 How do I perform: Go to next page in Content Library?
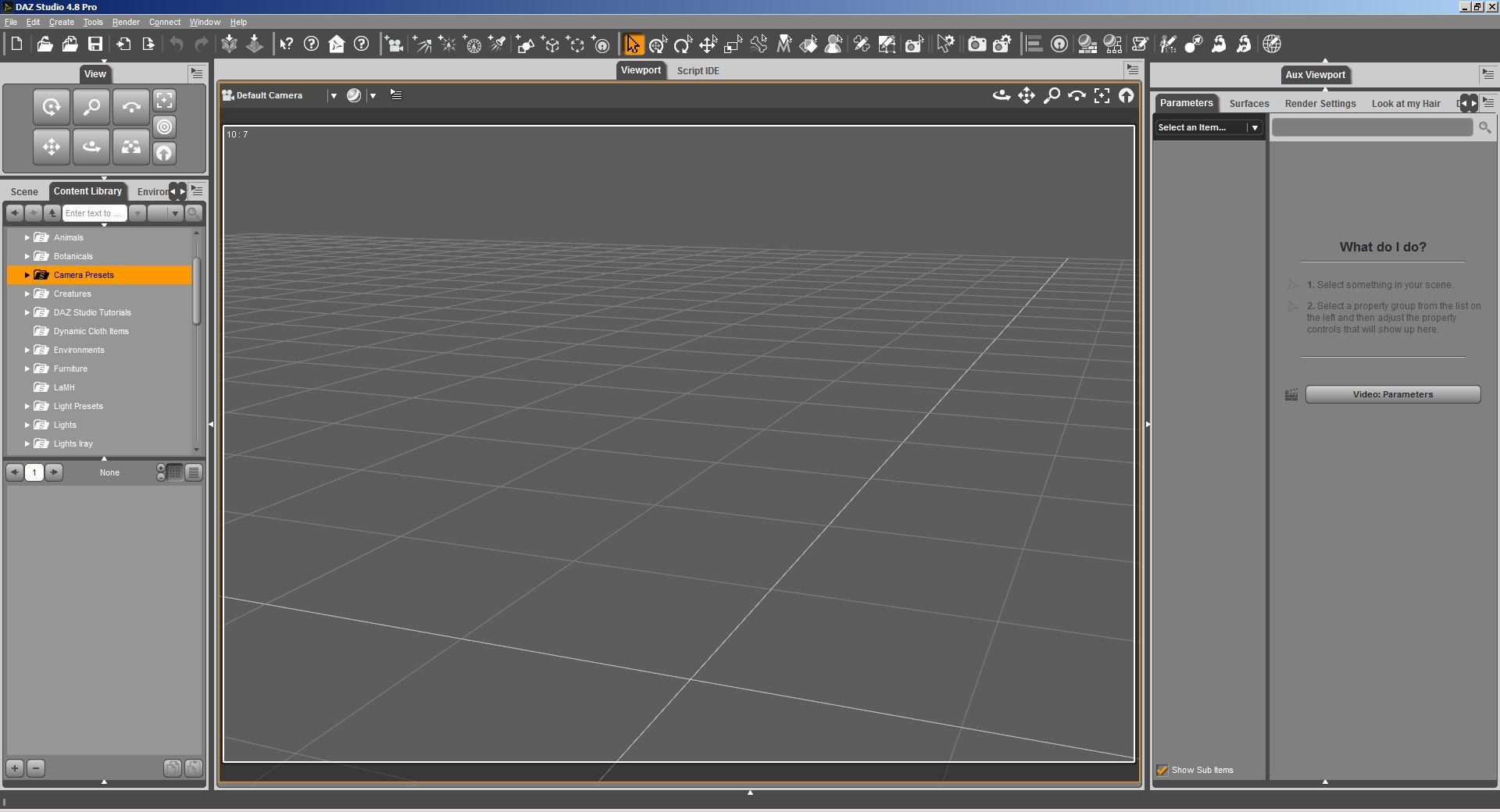click(54, 472)
